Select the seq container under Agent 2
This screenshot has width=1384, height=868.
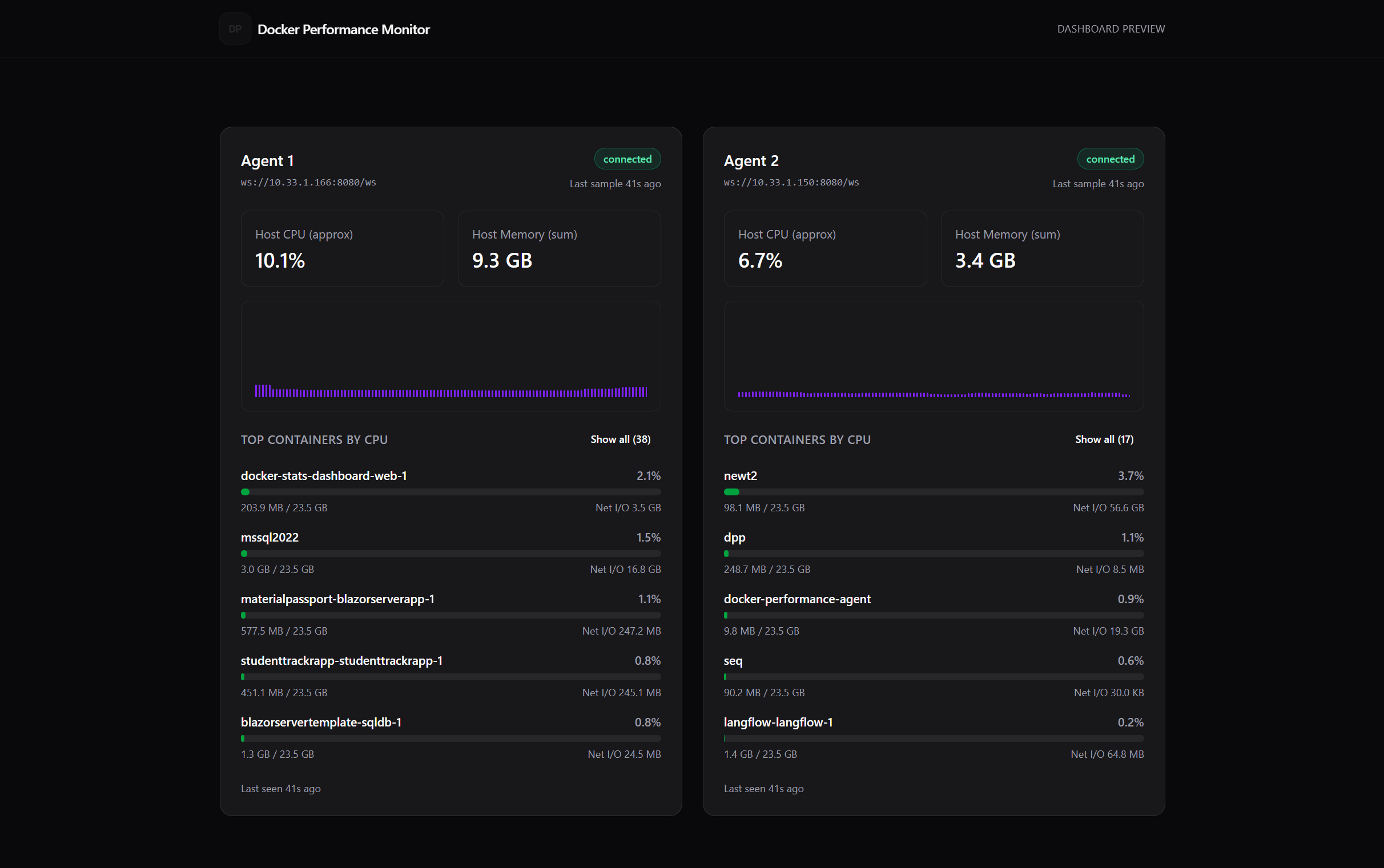tap(733, 661)
